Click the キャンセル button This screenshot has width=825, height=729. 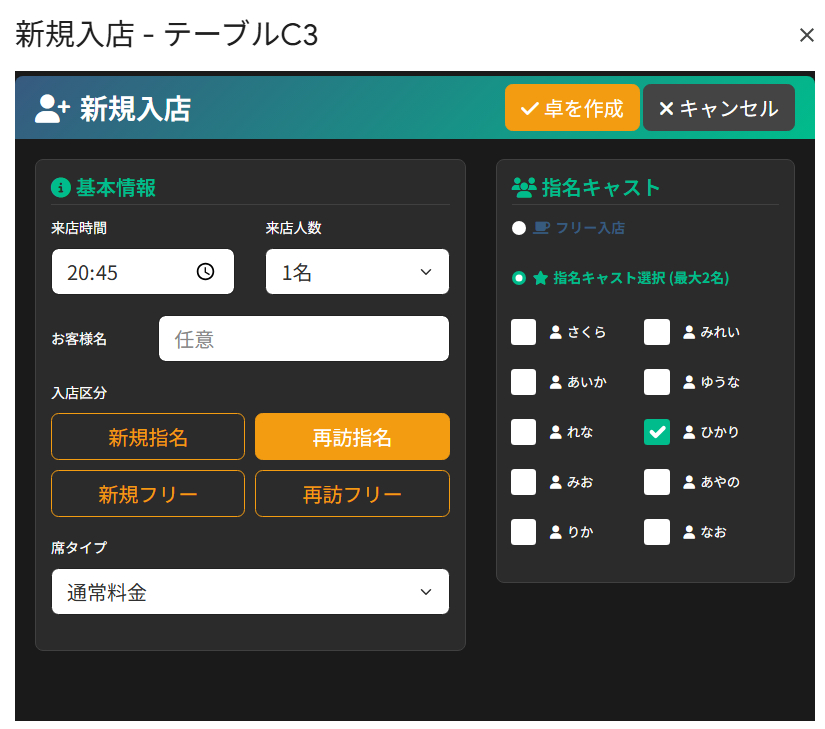coord(718,108)
